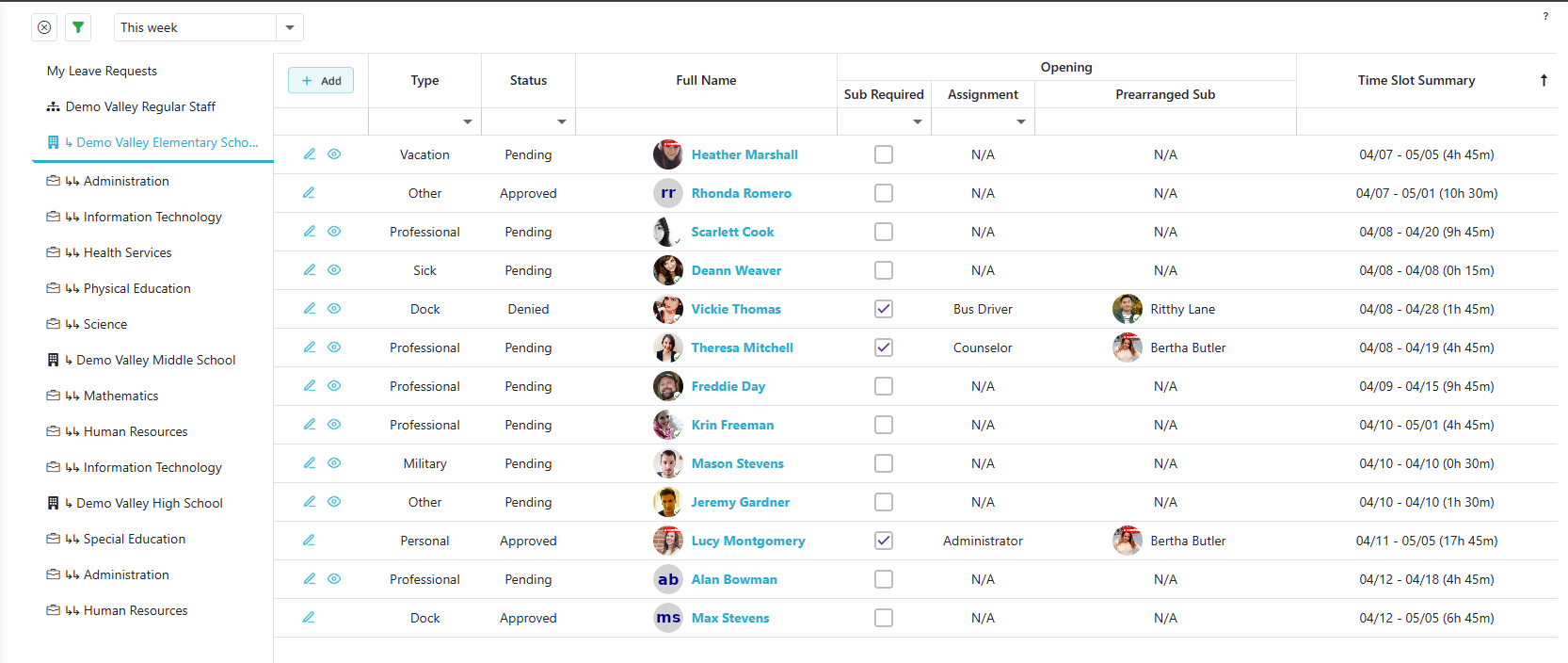Uncheck Sub Required for Vickie Thomas
Screen dimensions: 1568x663
coord(884,309)
